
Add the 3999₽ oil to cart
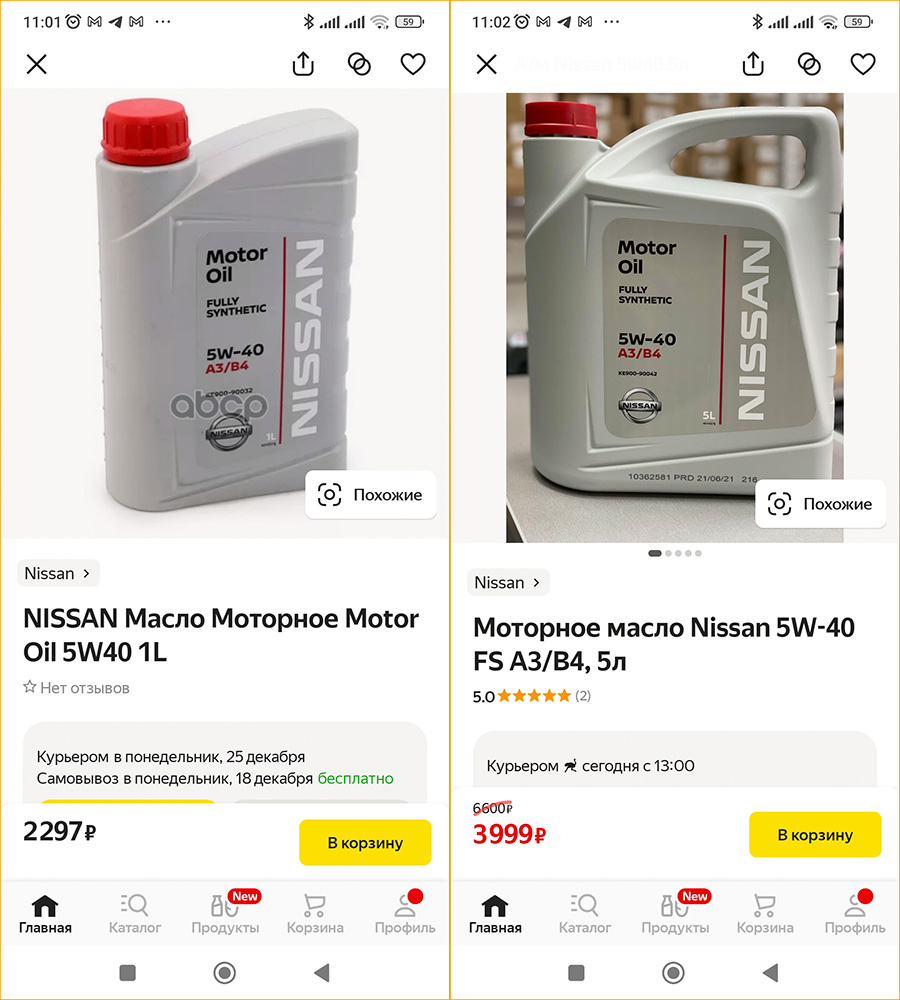point(815,834)
